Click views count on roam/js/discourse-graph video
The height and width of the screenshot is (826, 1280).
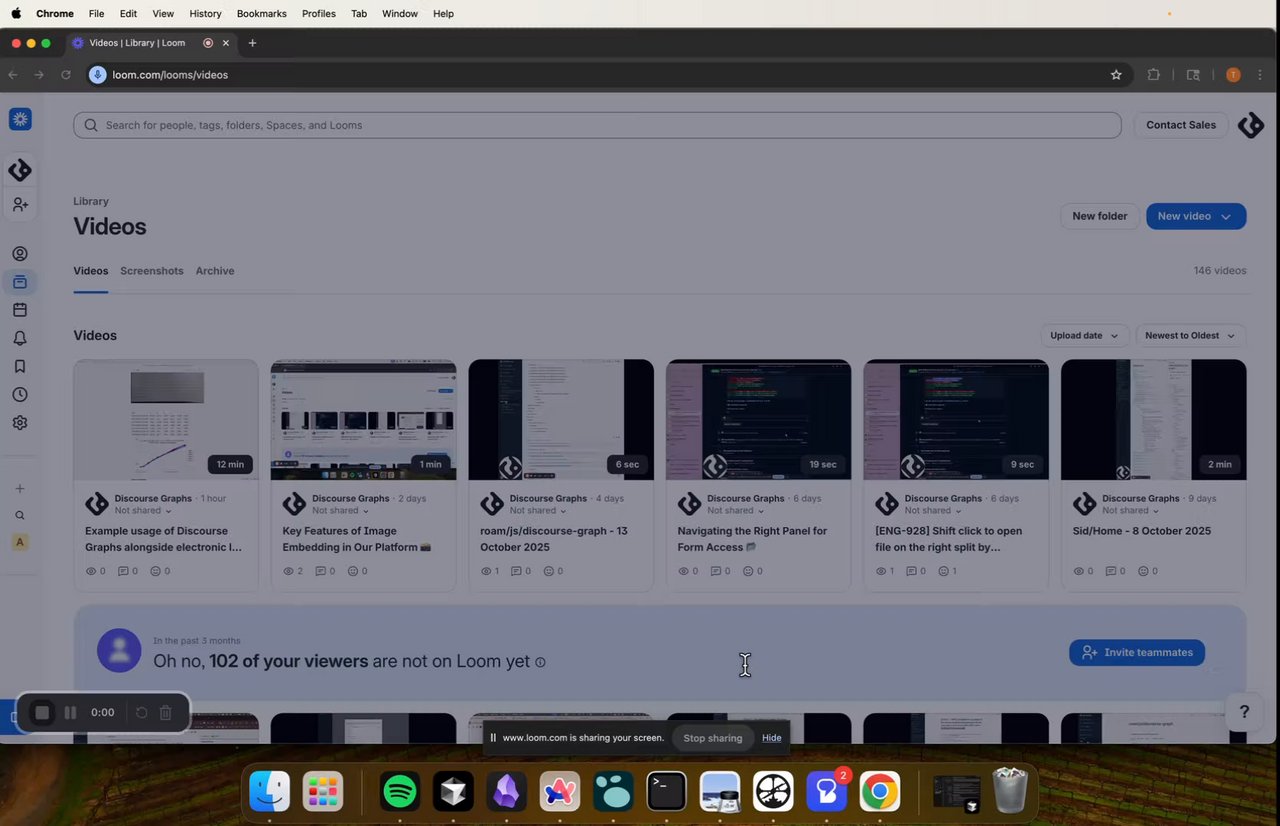(490, 571)
